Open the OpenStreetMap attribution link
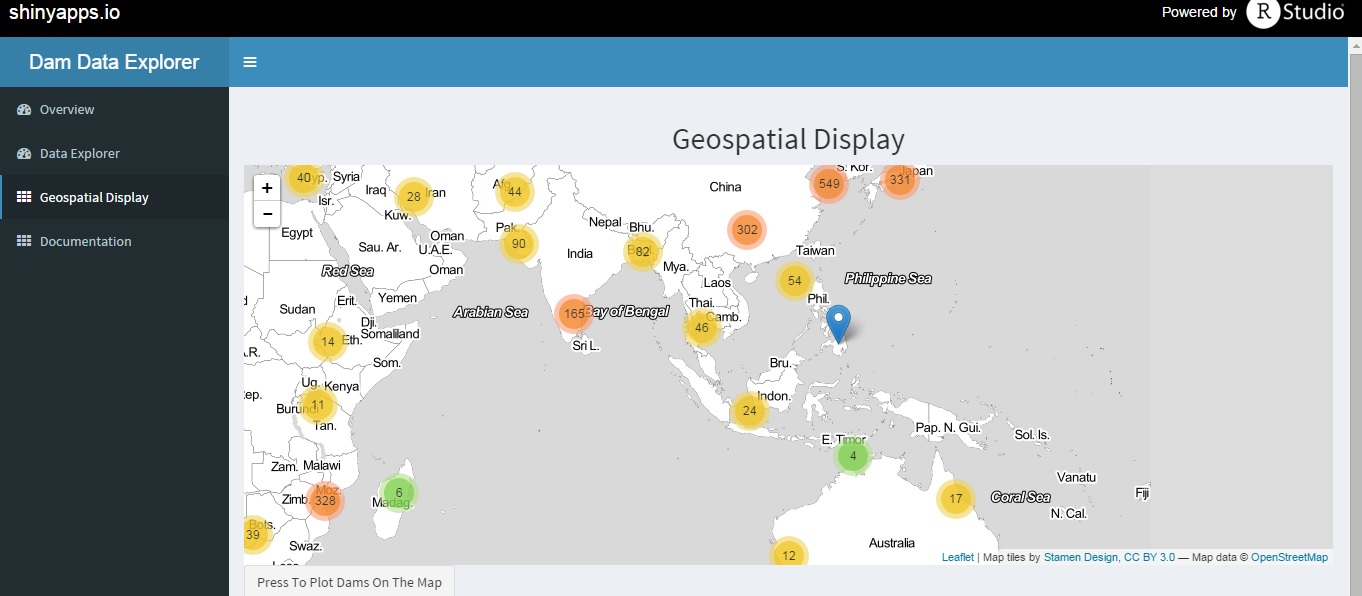1362x596 pixels. pyautogui.click(x=1289, y=557)
